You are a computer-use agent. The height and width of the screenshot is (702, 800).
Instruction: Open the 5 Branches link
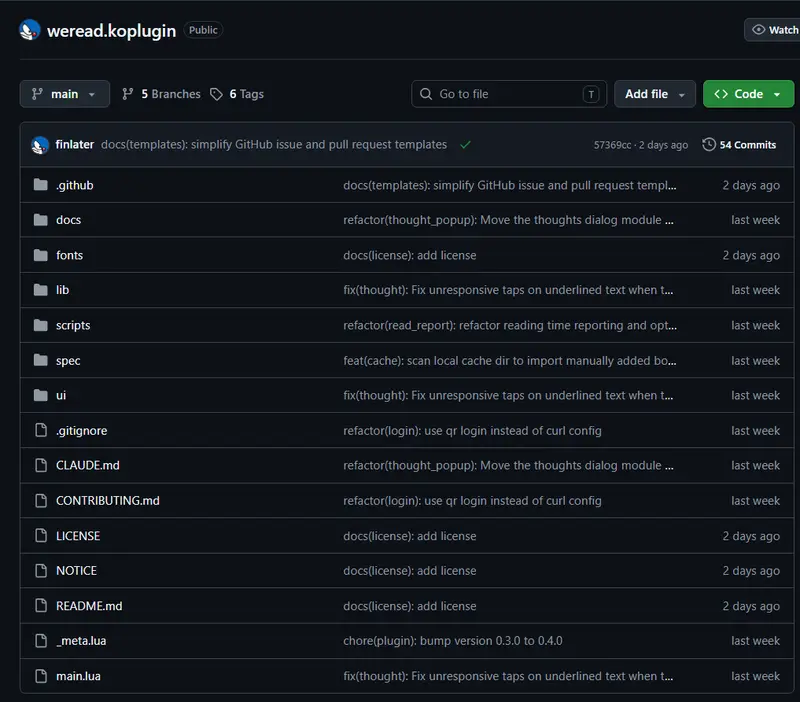pyautogui.click(x=161, y=94)
